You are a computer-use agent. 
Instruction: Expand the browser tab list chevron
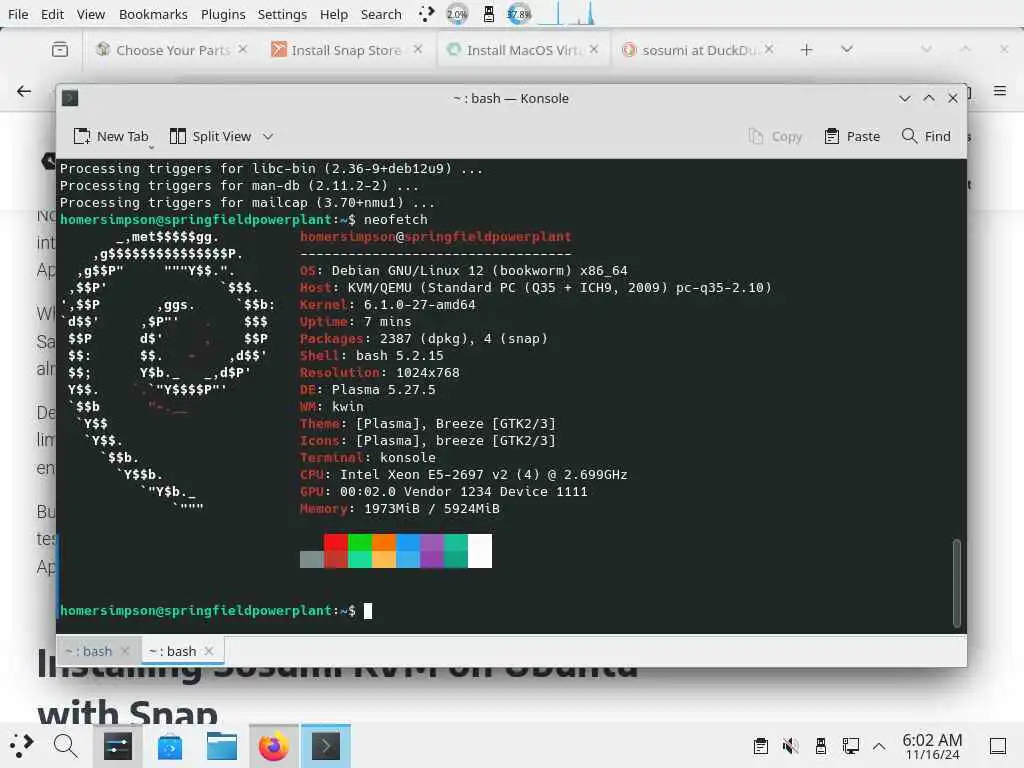click(847, 49)
